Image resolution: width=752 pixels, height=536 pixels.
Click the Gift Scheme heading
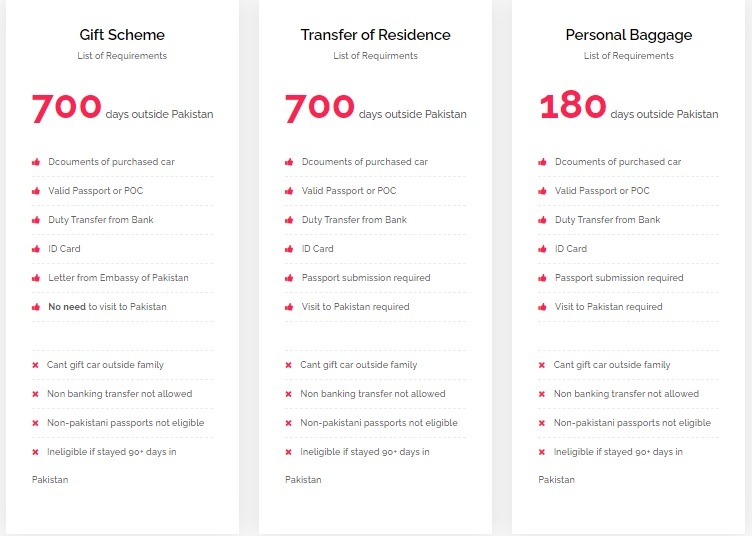122,35
